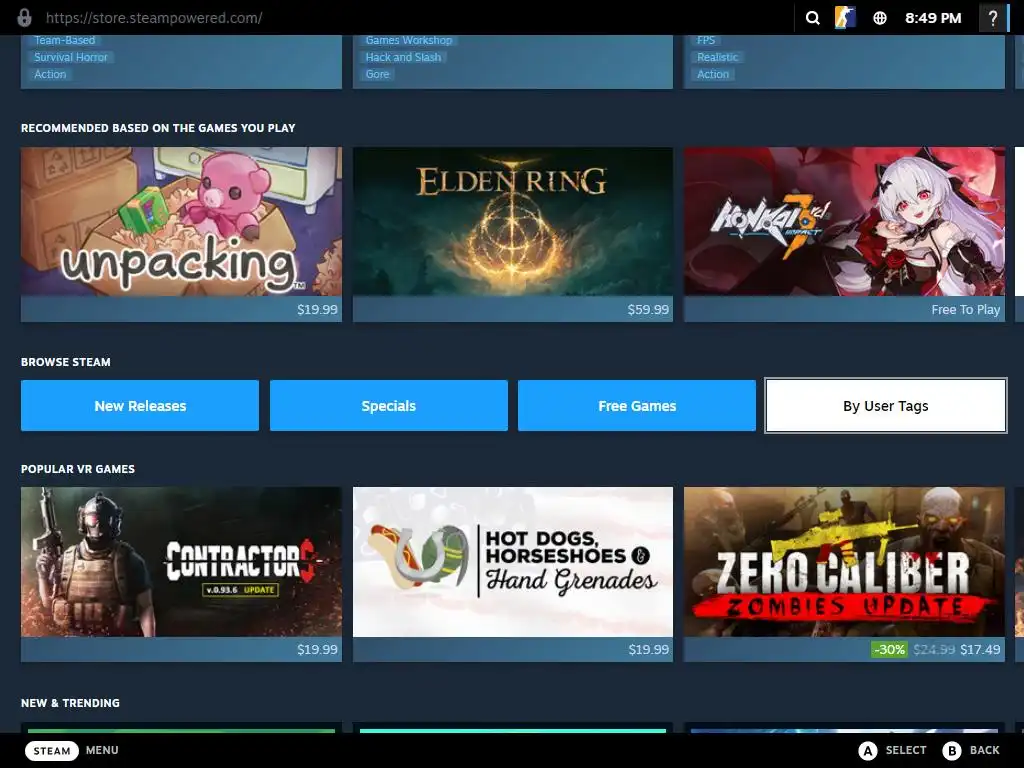Viewport: 1024px width, 768px height.
Task: Open the search magnifier icon
Action: 812,18
